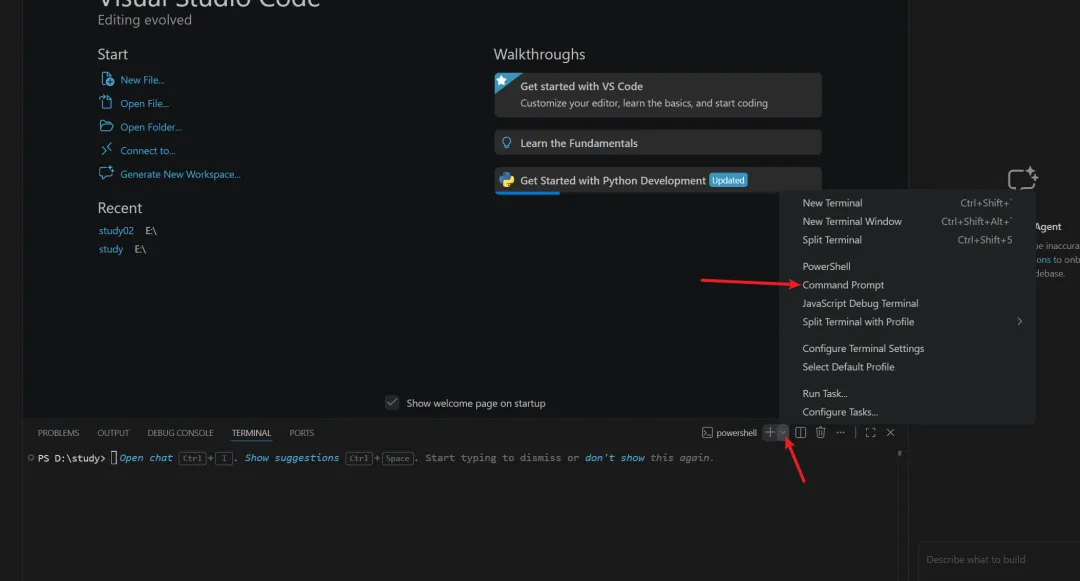The image size is (1080, 581).
Task: Click the powershell terminal icon label
Action: click(729, 432)
